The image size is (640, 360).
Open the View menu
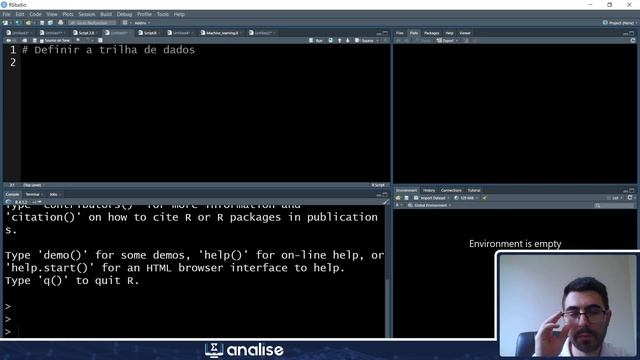click(52, 14)
